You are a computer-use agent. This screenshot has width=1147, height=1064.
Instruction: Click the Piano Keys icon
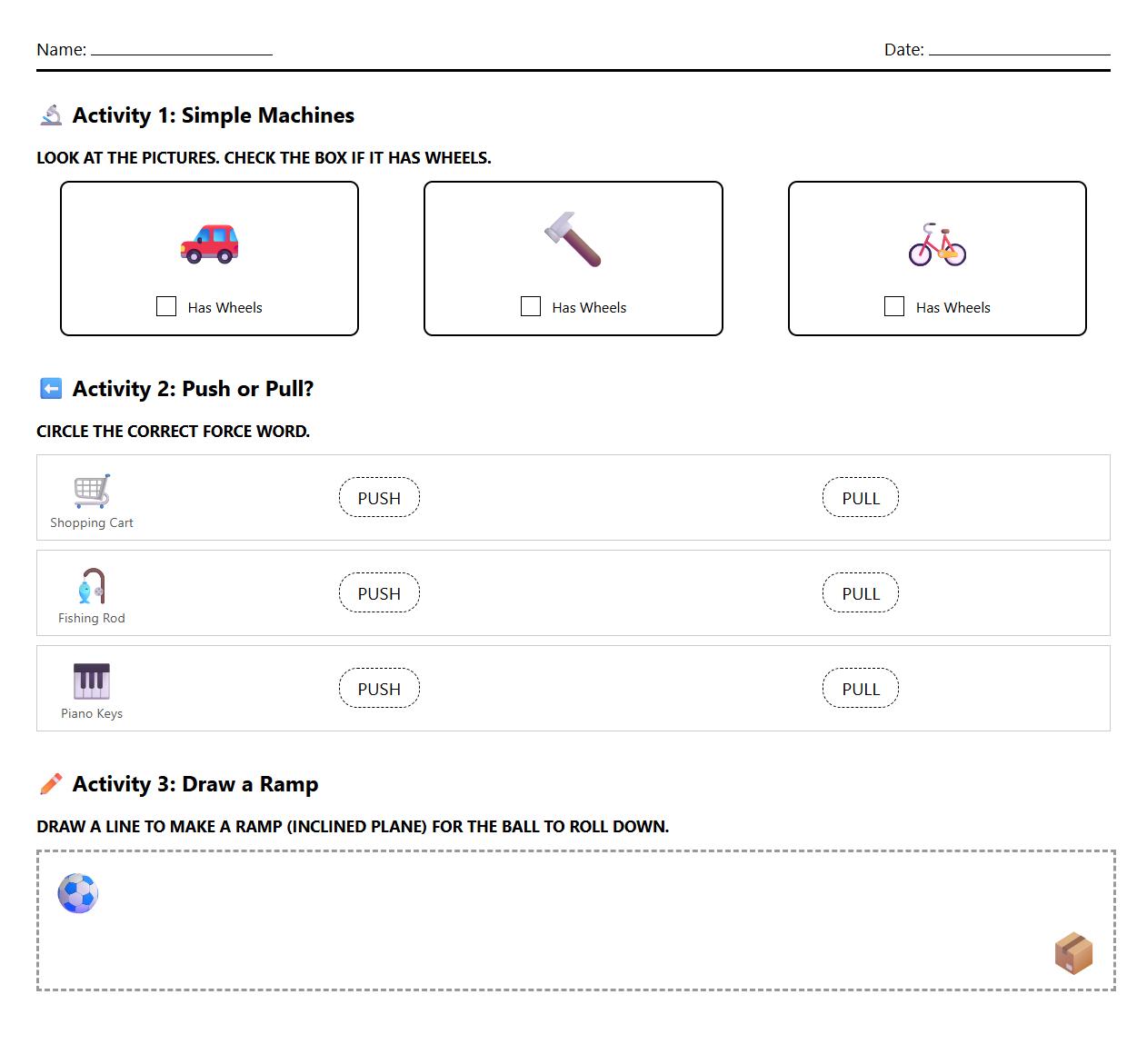pyautogui.click(x=91, y=680)
